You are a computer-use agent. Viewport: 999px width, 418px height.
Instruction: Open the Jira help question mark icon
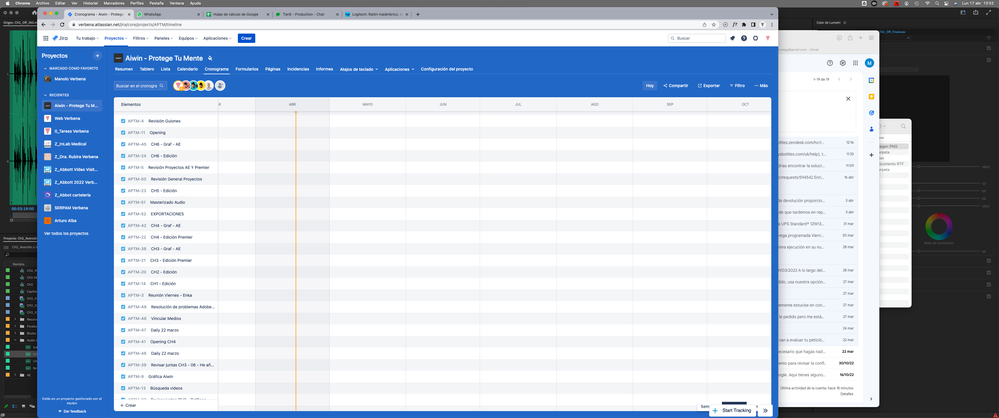(744, 38)
